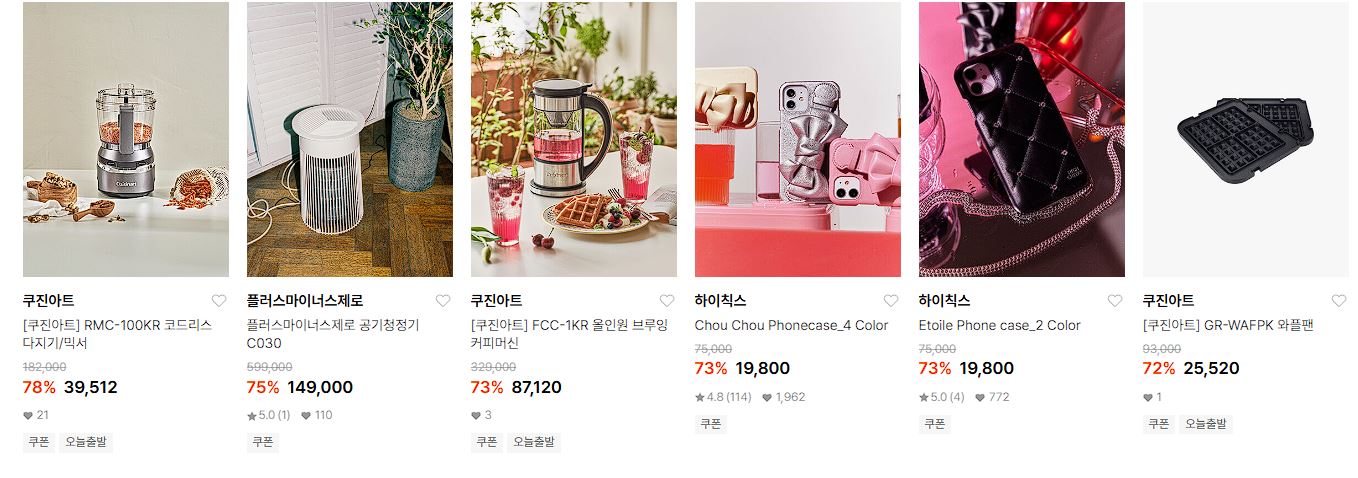1358x478 pixels.
Task: Click the 오늘출발 tag under the waffle pan
Action: click(1206, 424)
